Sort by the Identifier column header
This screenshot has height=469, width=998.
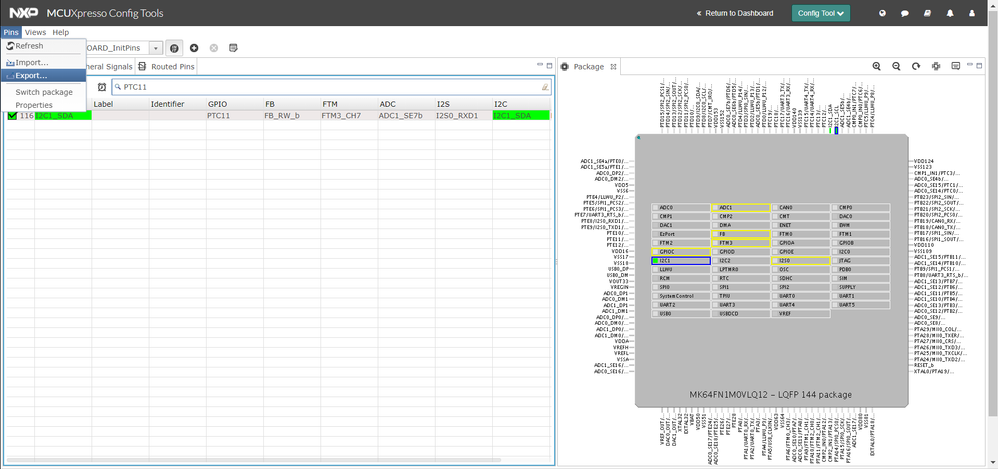click(176, 104)
